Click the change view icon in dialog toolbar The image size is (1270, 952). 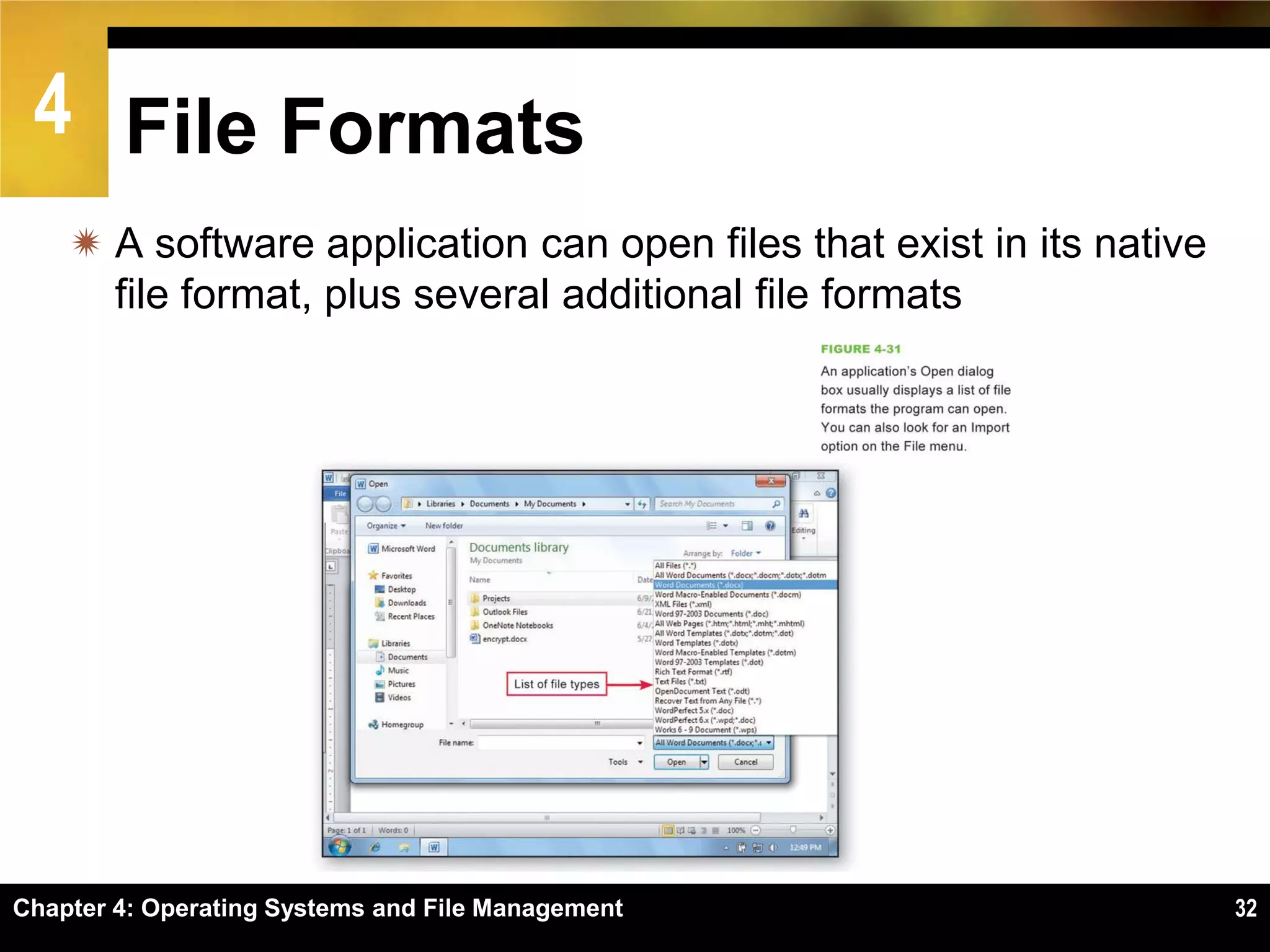[712, 526]
